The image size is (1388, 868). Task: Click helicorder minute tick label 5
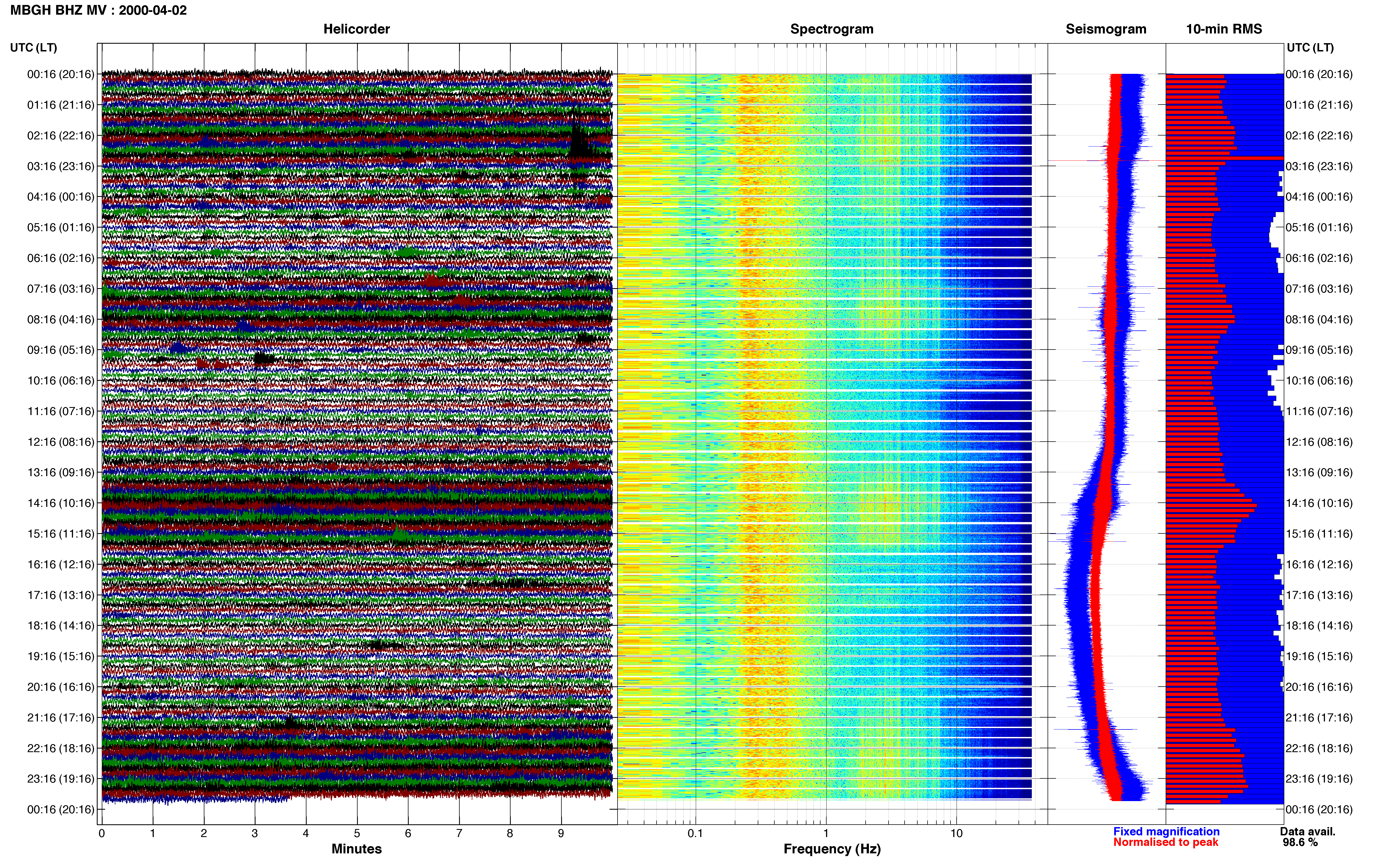tap(357, 833)
